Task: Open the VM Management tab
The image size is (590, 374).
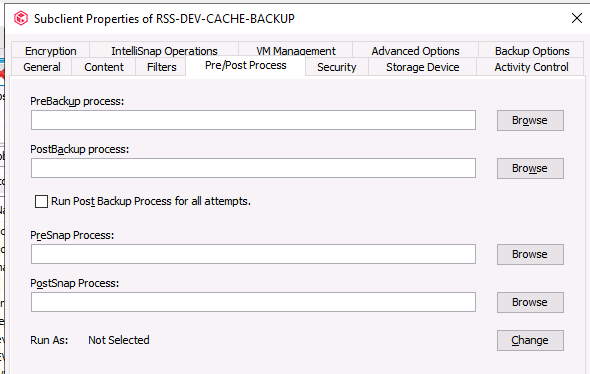Action: click(x=296, y=51)
